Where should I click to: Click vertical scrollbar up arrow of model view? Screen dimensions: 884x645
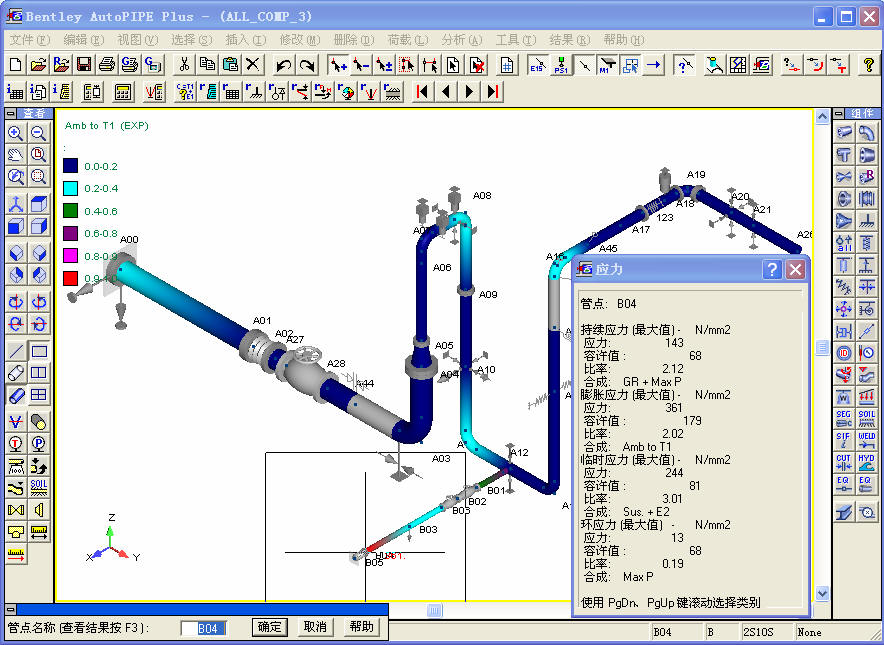[x=822, y=117]
